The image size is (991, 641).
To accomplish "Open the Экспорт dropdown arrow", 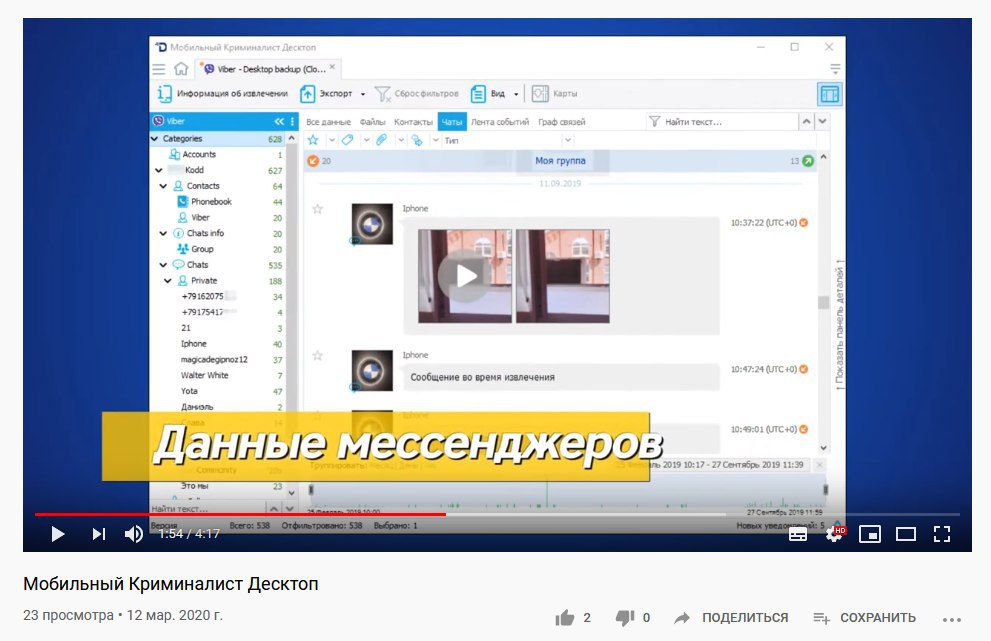I will (x=363, y=94).
